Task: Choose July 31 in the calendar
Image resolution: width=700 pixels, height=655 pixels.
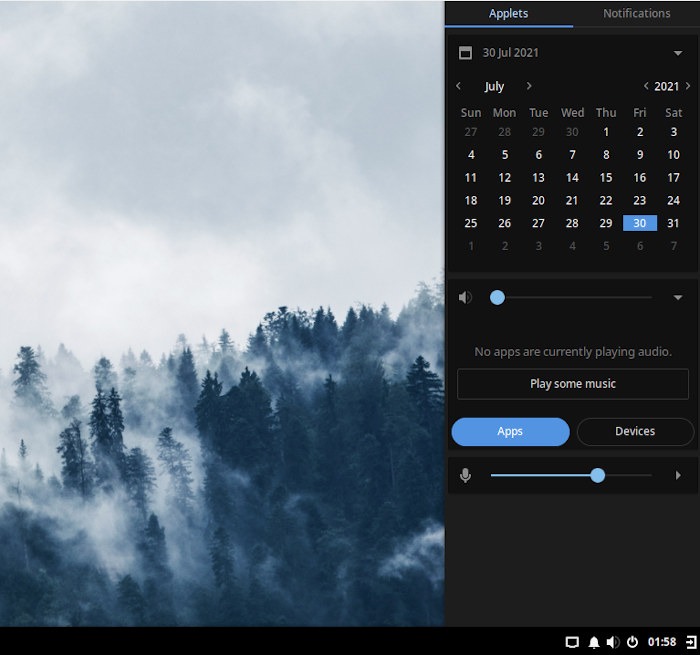Action: 673,223
